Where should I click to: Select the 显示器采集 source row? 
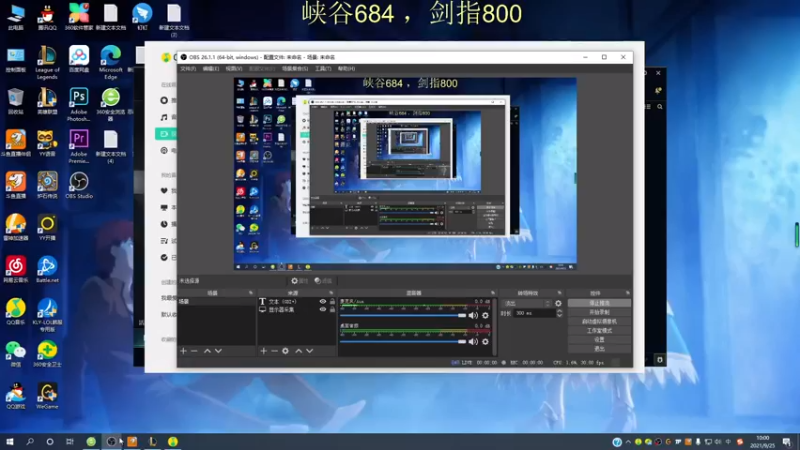tap(297, 309)
